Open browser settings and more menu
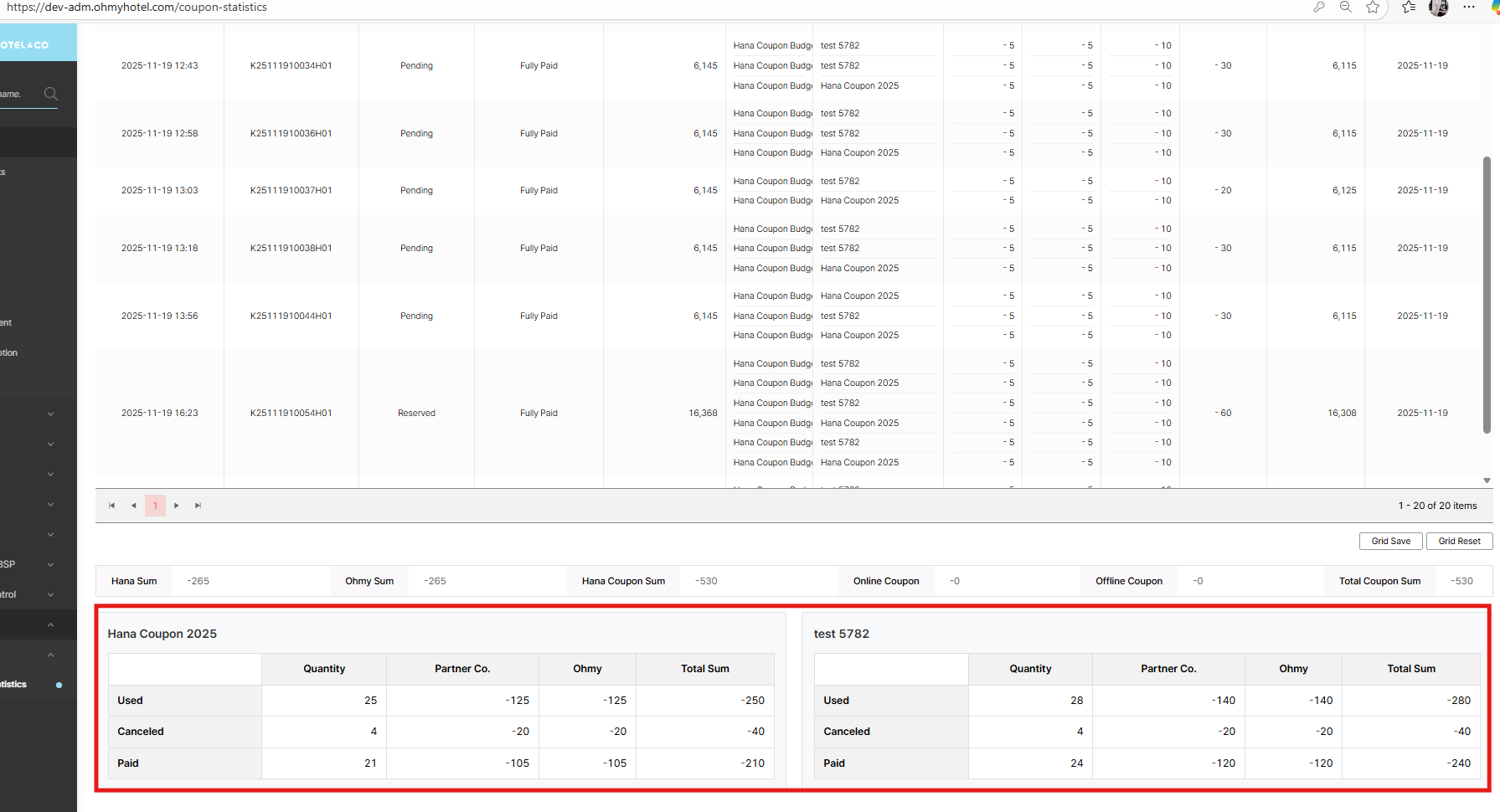The height and width of the screenshot is (812, 1500). click(1469, 8)
